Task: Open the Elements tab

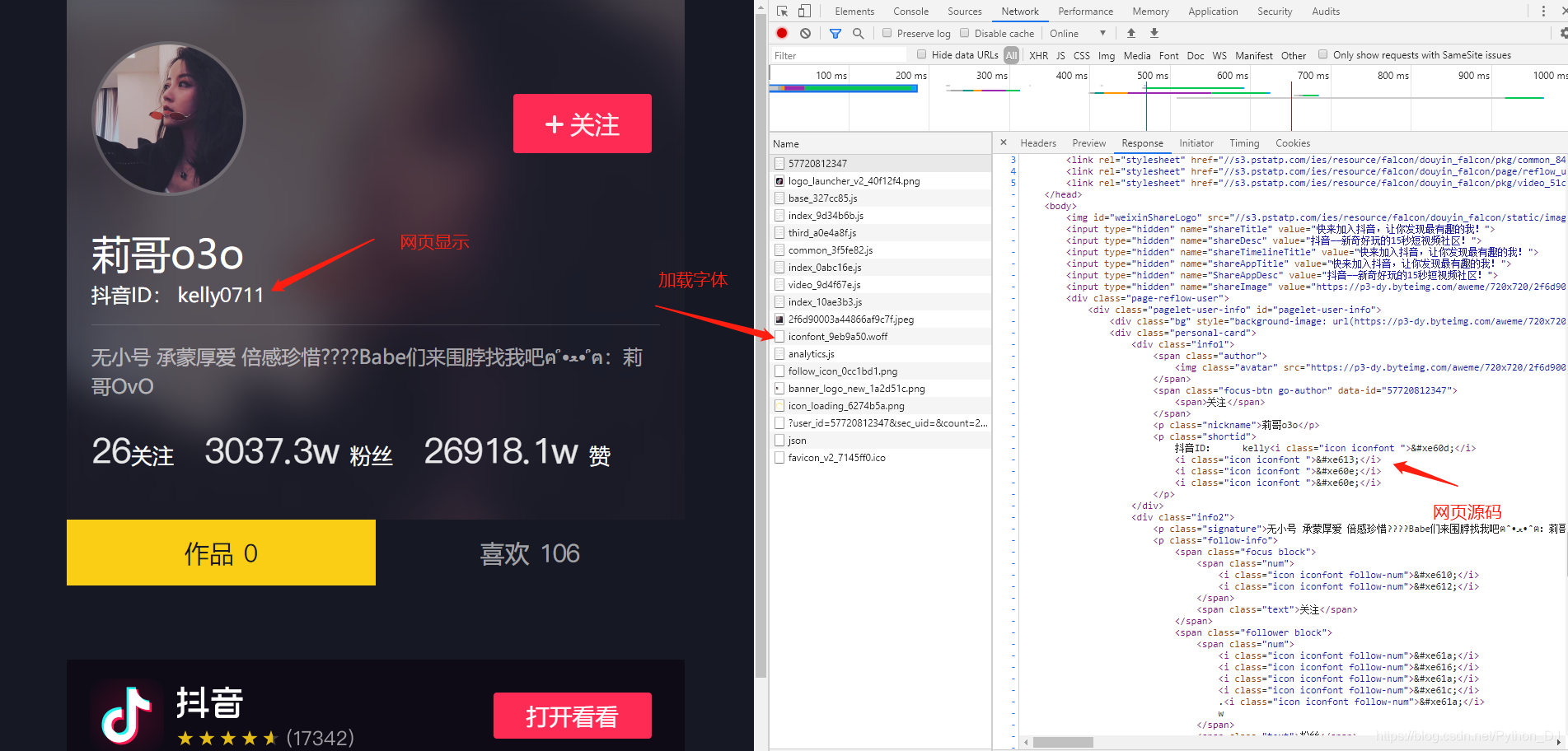Action: [x=854, y=11]
